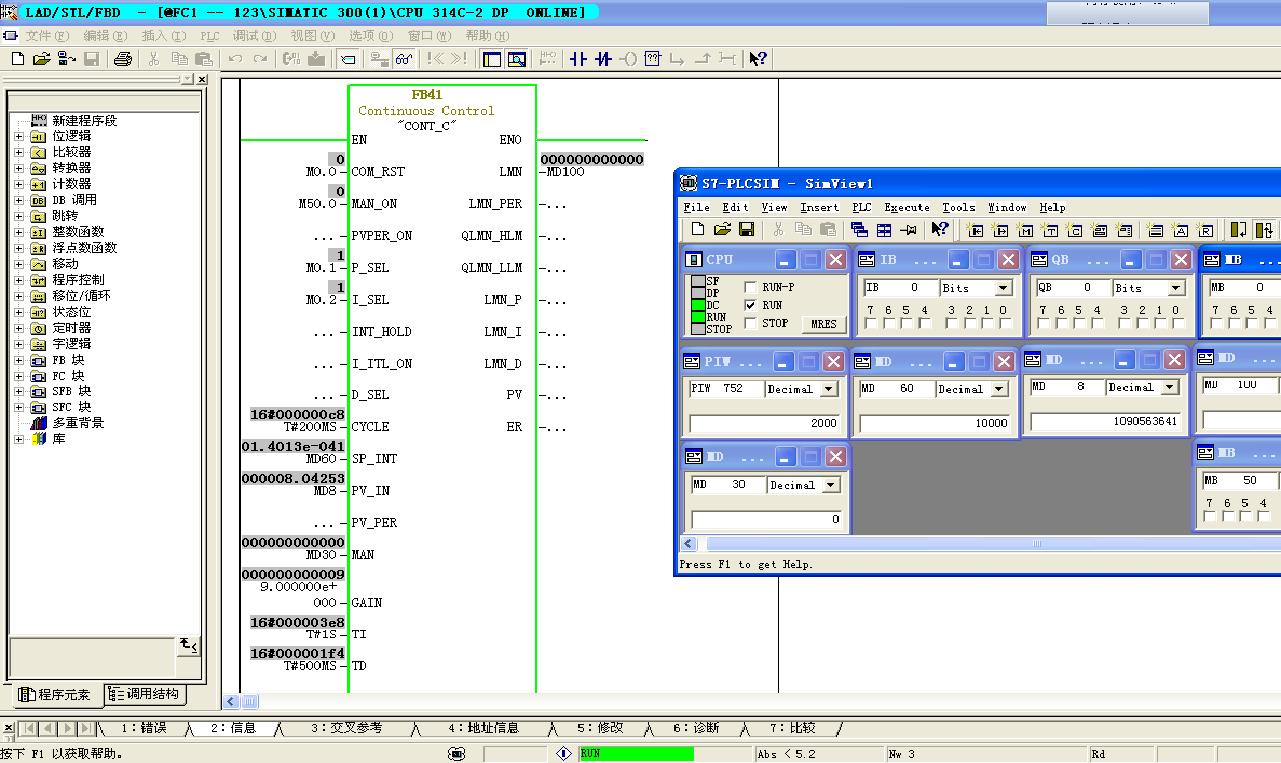The image size is (1281, 763).
Task: Click the print icon in toolbar
Action: click(x=123, y=59)
